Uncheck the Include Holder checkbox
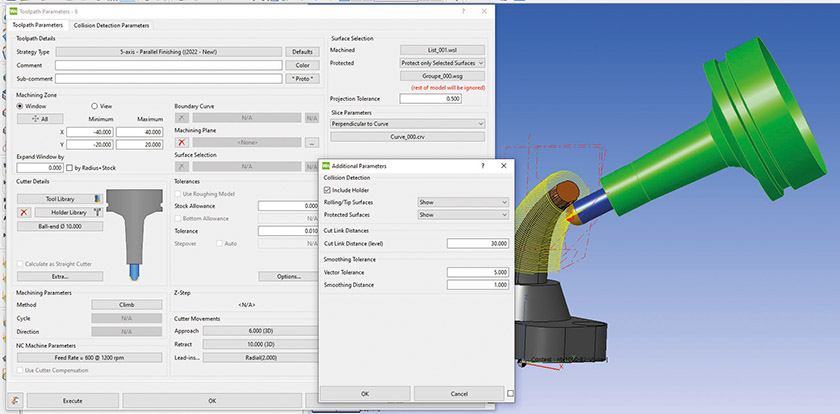This screenshot has width=840, height=414. [329, 188]
